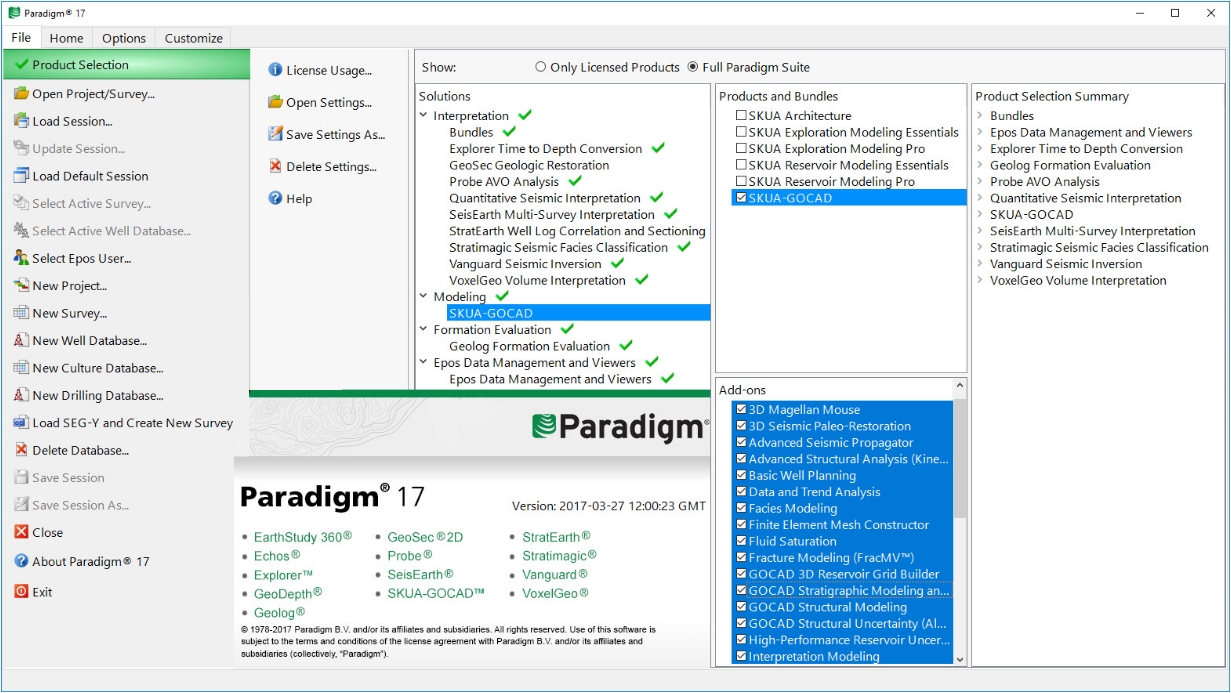Collapse the Modeling solutions group
The height and width of the screenshot is (693, 1231).
pyautogui.click(x=424, y=296)
